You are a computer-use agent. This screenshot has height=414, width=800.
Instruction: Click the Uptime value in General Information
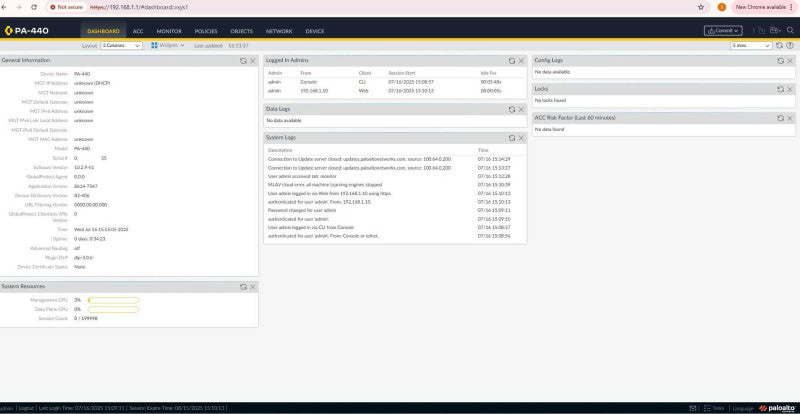[x=90, y=239]
